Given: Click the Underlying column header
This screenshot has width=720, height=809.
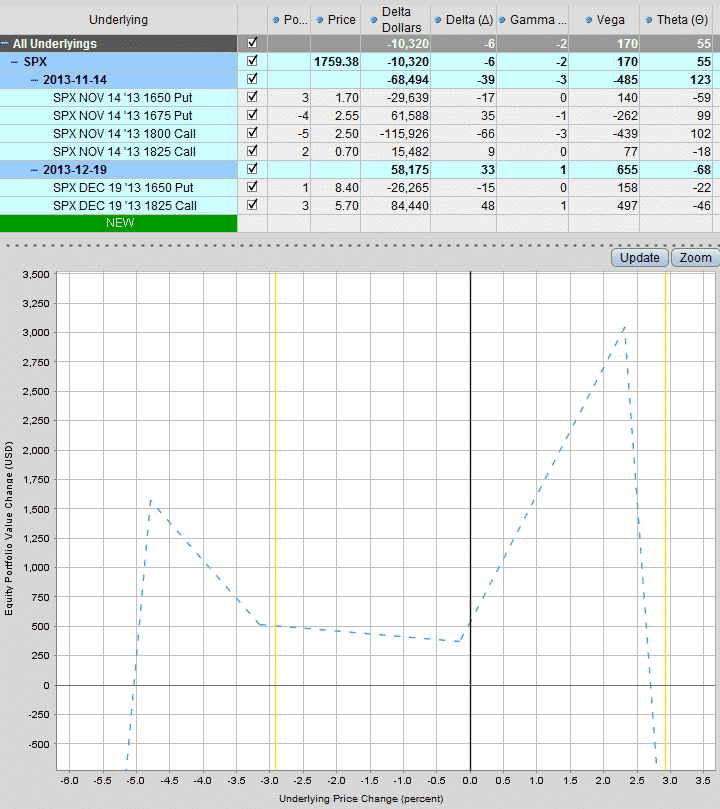Looking at the screenshot, I should pyautogui.click(x=119, y=20).
